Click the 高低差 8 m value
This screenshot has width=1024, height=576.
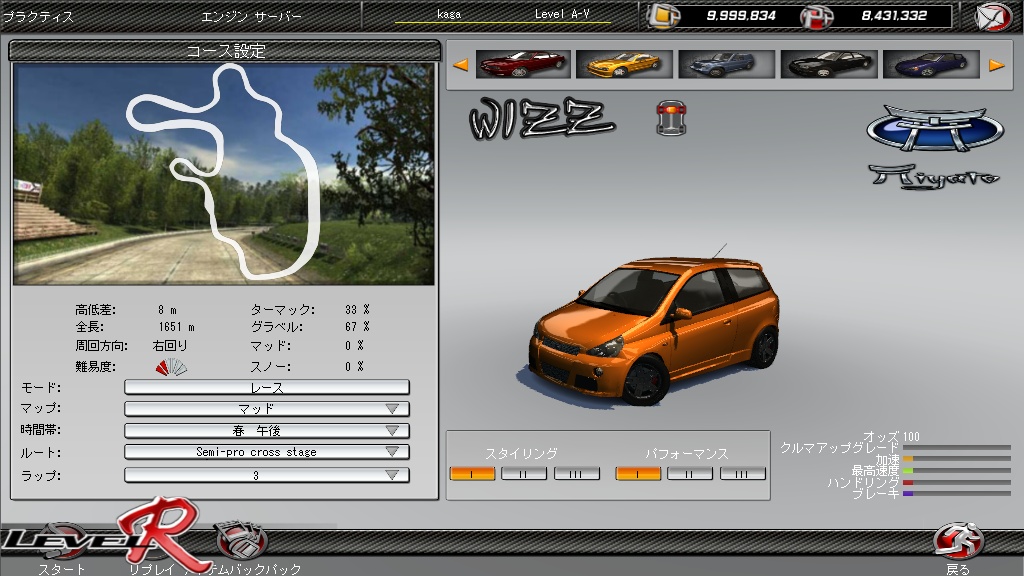pos(167,310)
